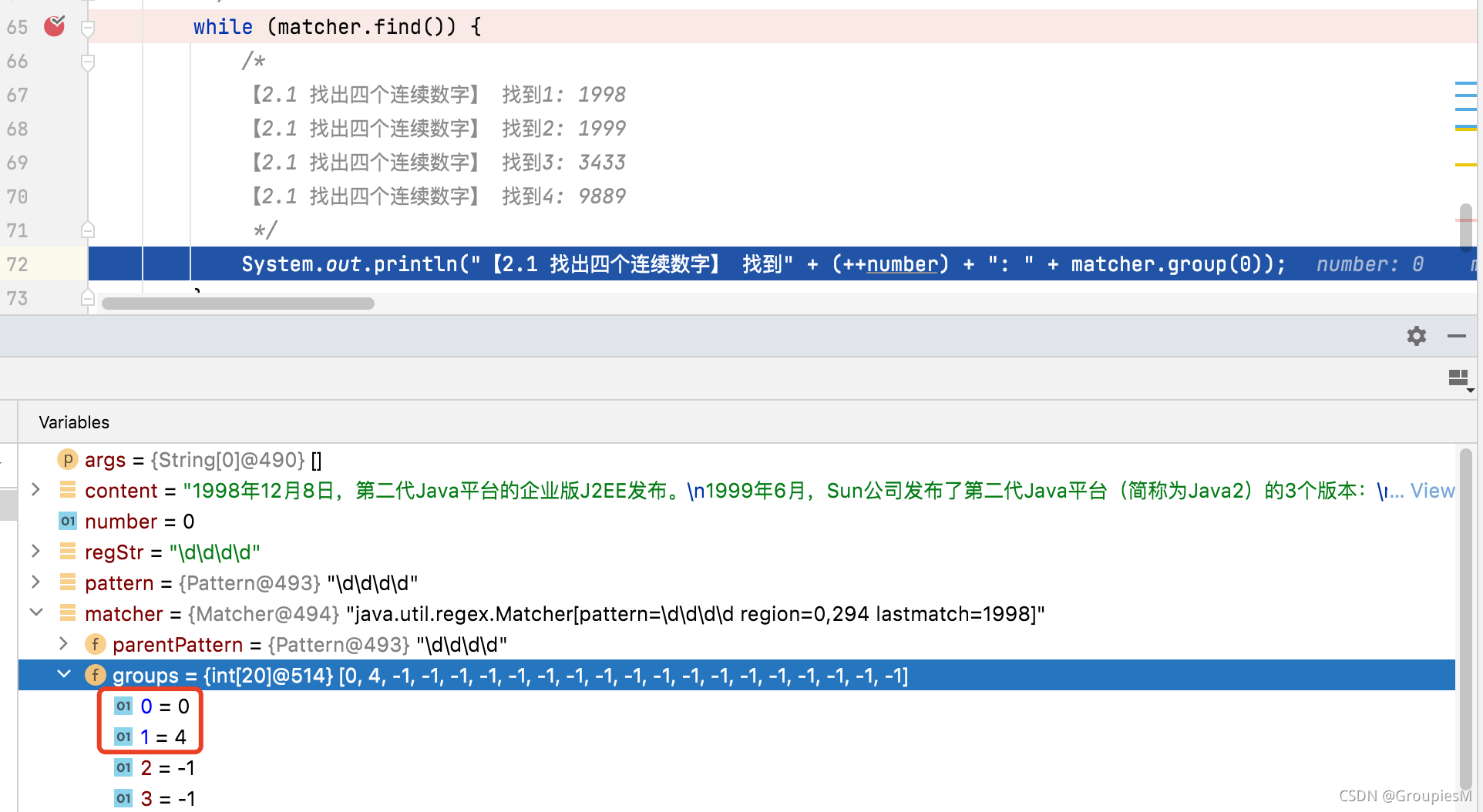Open the View link for content string
Image resolution: width=1483 pixels, height=812 pixels.
point(1432,491)
